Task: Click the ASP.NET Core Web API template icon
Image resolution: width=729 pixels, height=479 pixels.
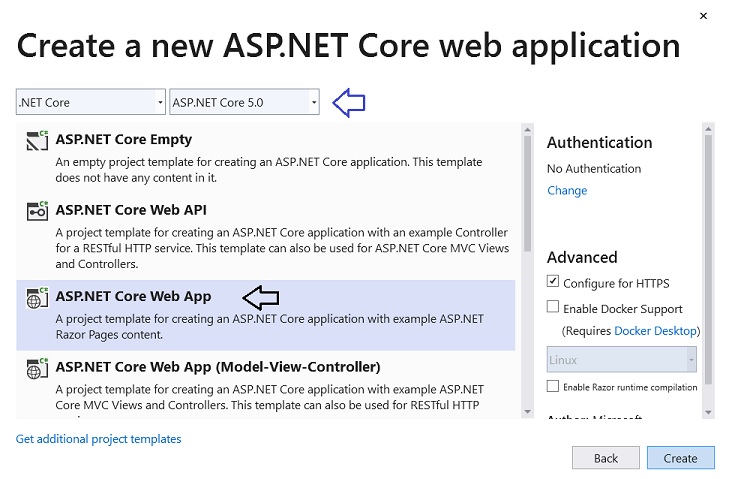Action: [37, 211]
